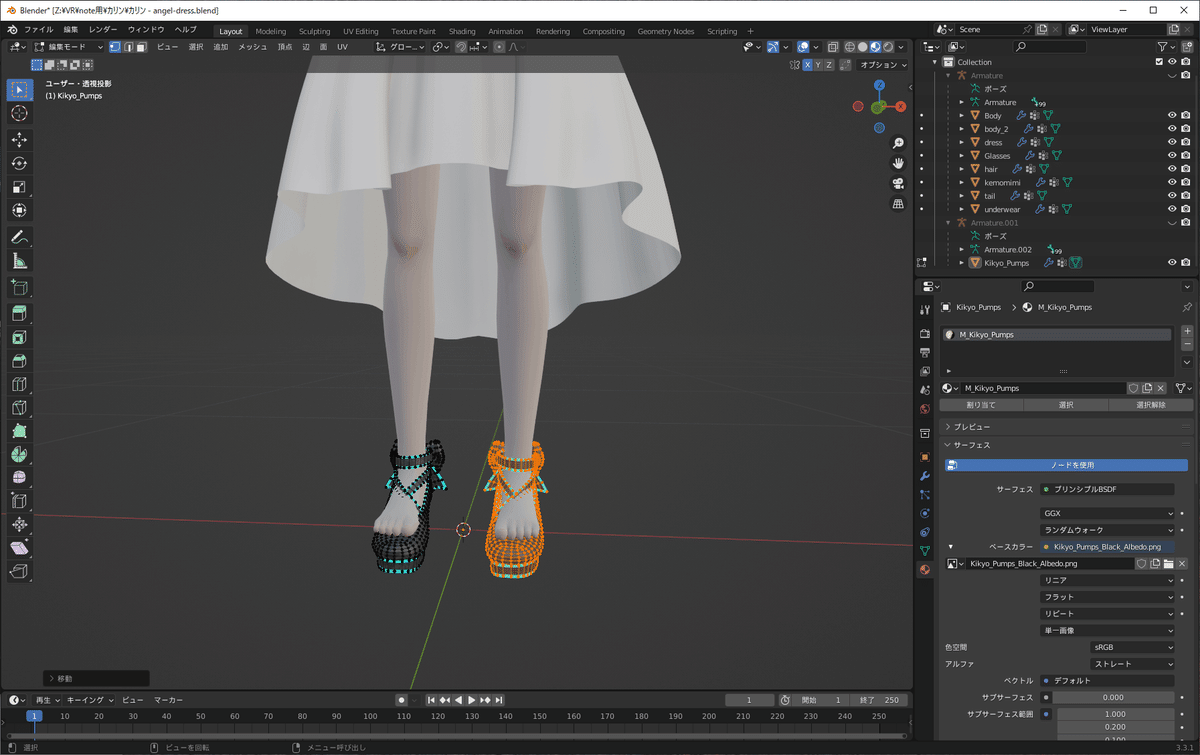1200x755 pixels.
Task: Enable face select mode
Action: (141, 47)
